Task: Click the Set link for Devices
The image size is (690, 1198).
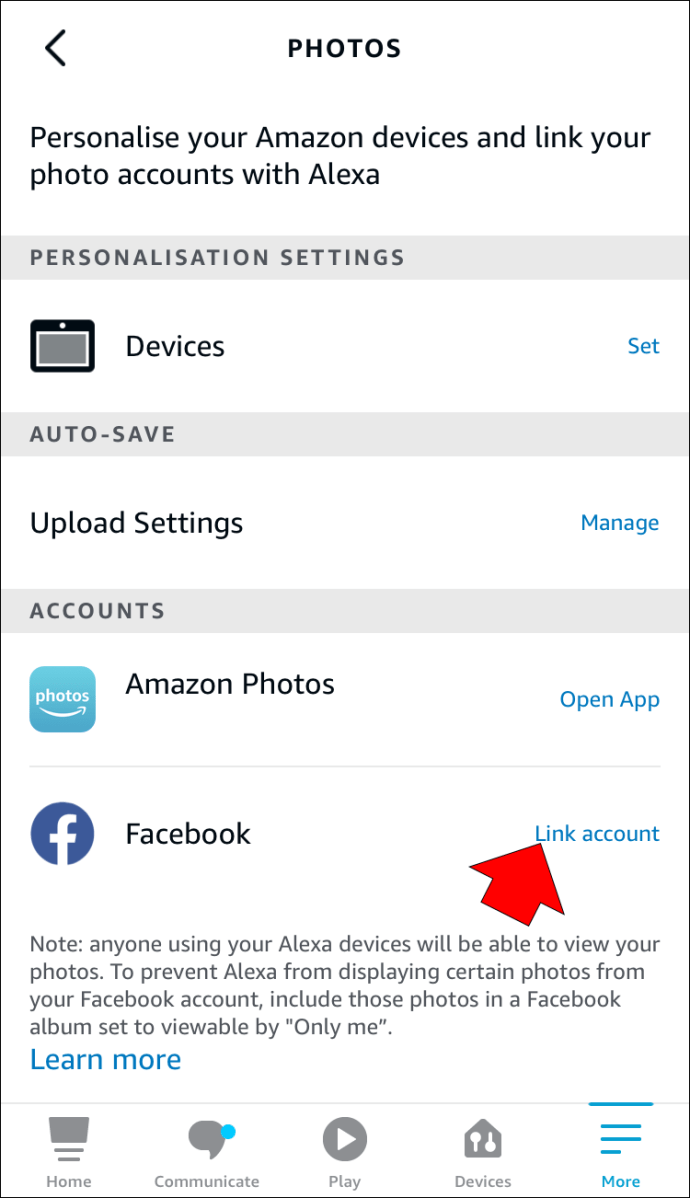Action: 643,346
